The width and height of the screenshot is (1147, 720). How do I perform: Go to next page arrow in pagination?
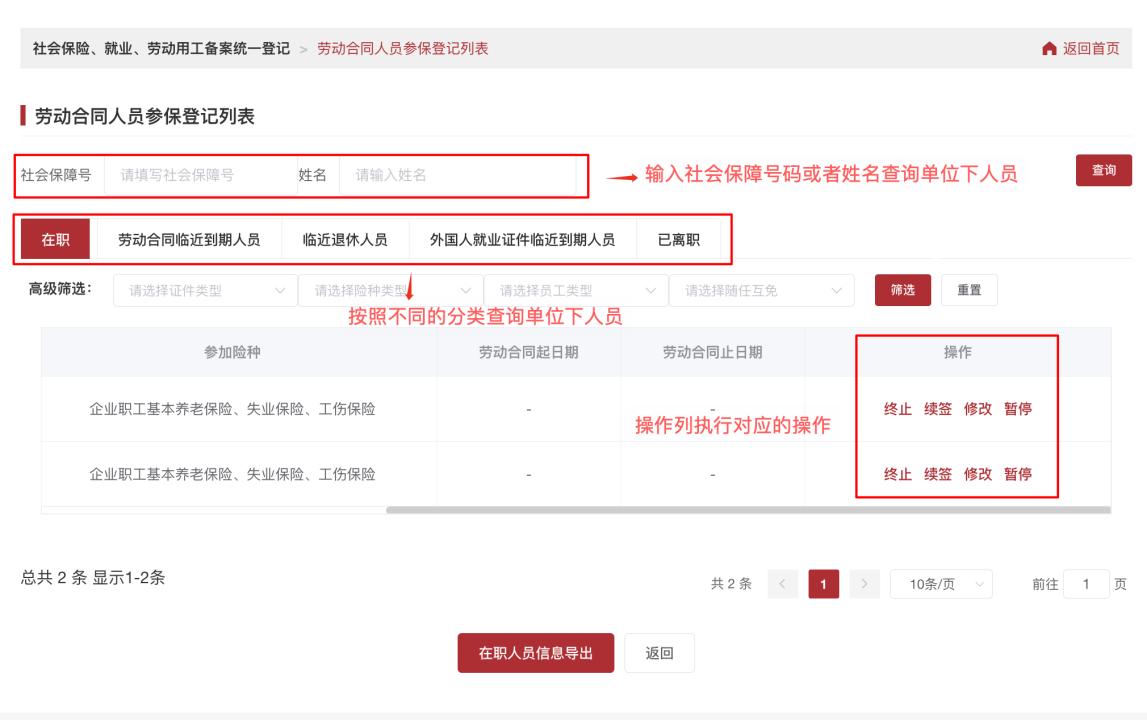(865, 584)
